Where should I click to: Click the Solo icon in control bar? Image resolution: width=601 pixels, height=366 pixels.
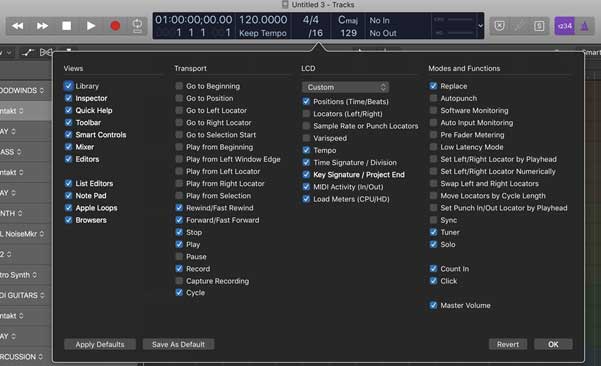click(539, 26)
